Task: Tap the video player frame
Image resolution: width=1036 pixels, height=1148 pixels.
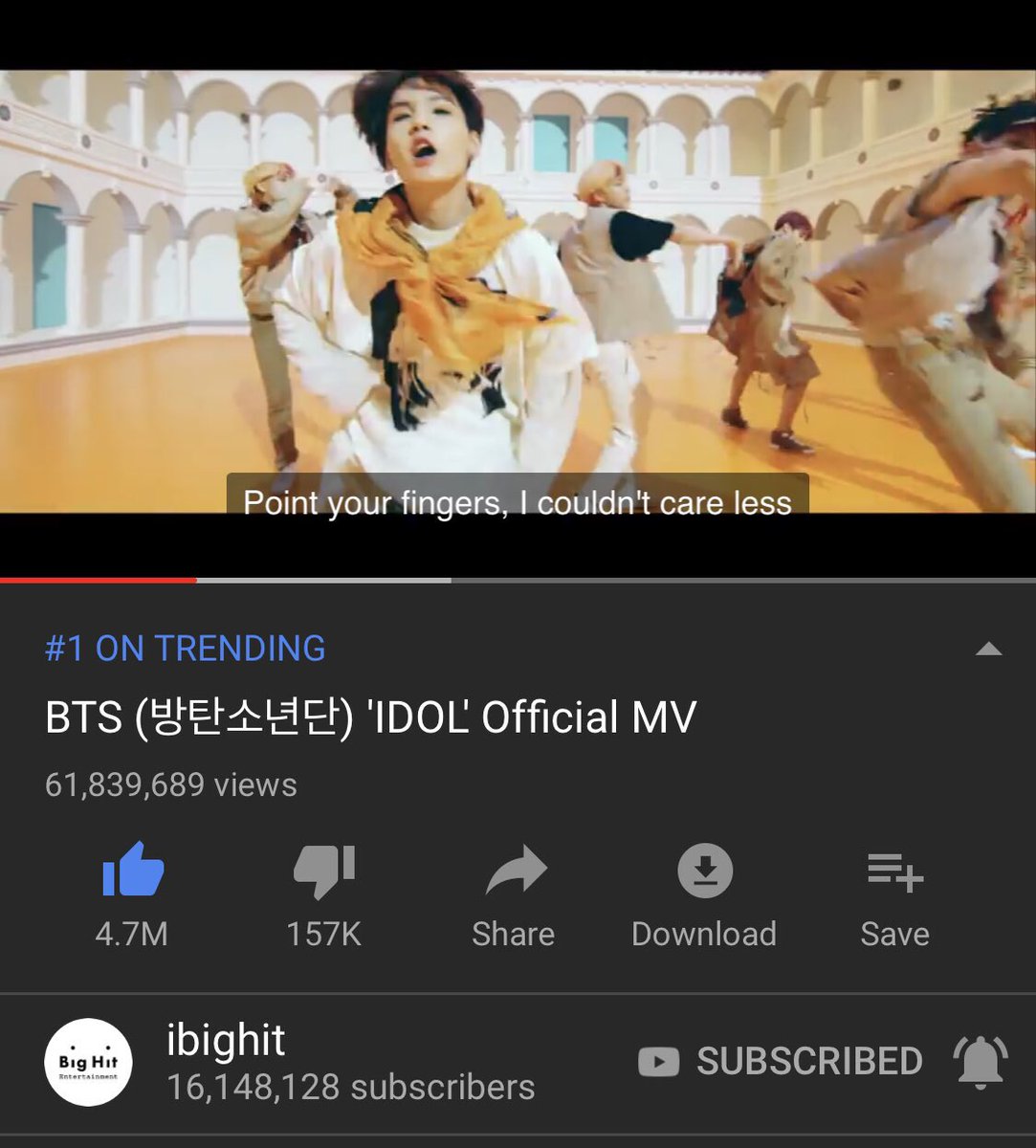Action: (518, 291)
